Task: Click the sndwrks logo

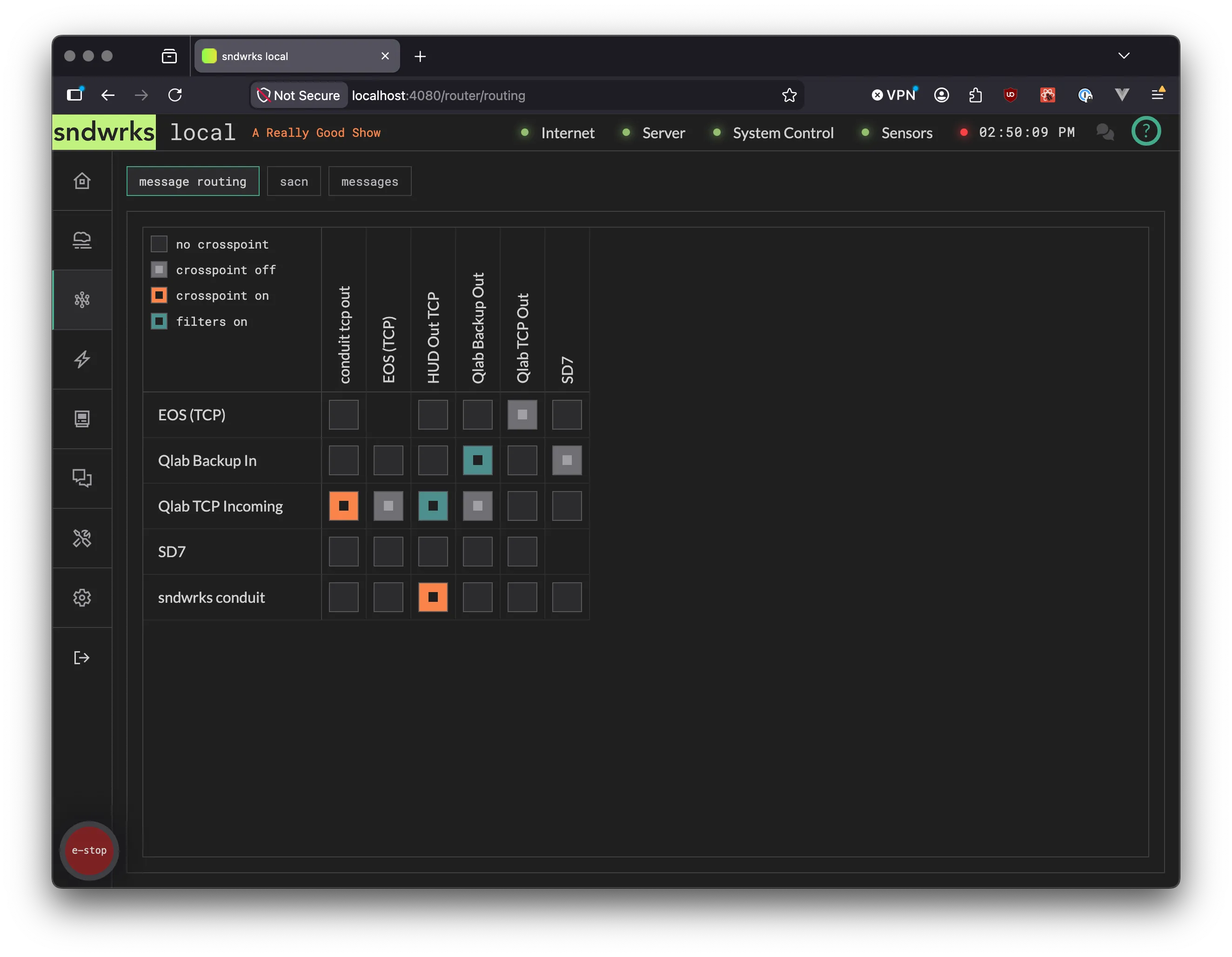Action: click(x=104, y=132)
